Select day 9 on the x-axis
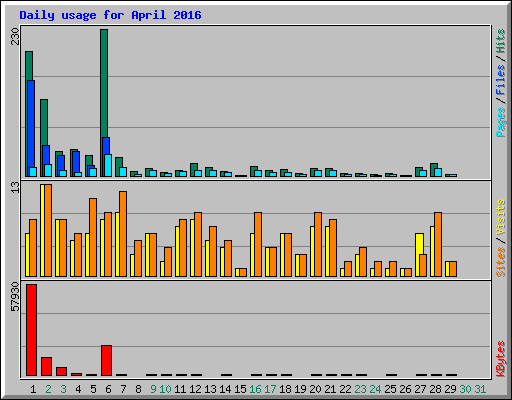 coord(153,389)
